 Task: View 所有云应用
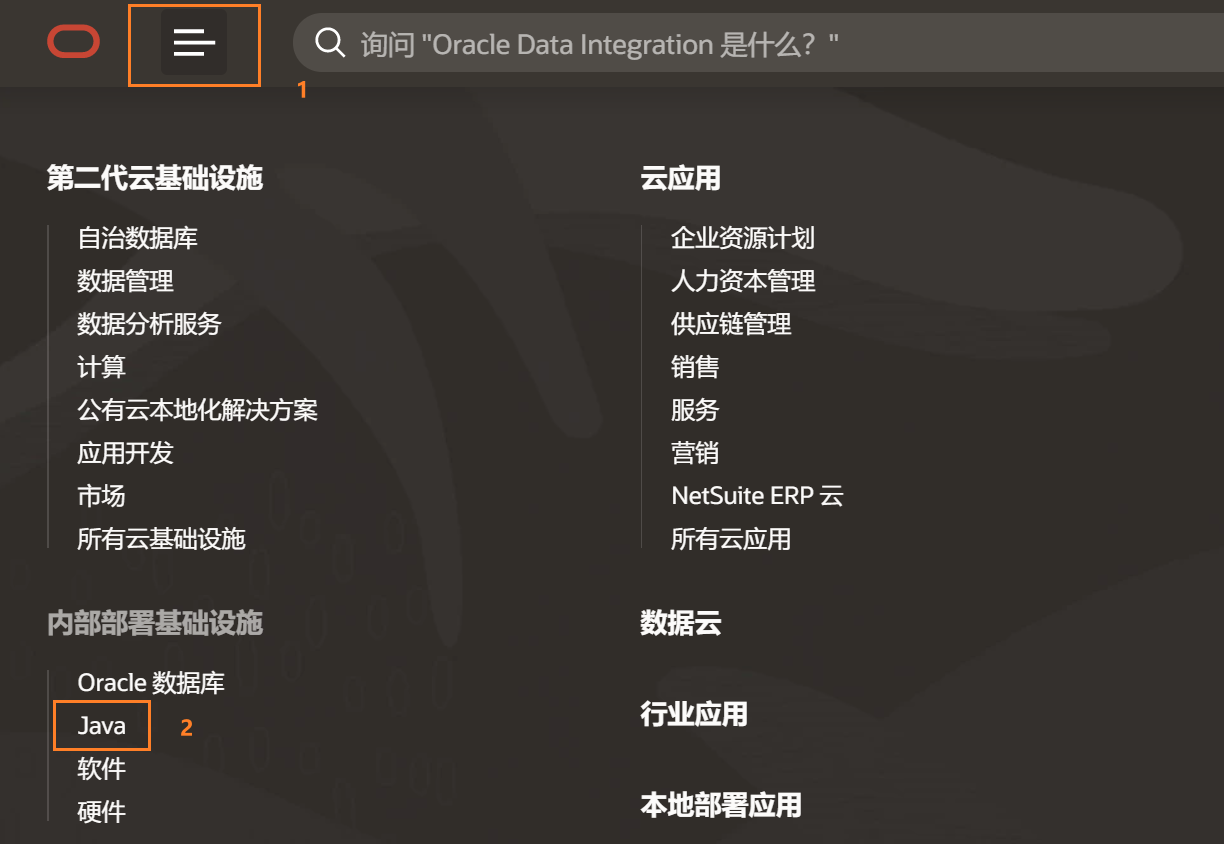731,539
